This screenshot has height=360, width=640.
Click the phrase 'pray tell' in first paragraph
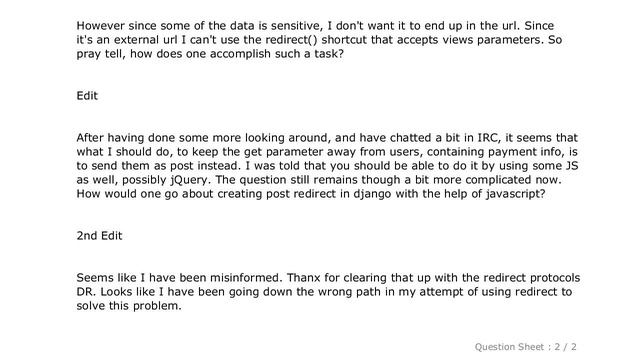[100, 54]
